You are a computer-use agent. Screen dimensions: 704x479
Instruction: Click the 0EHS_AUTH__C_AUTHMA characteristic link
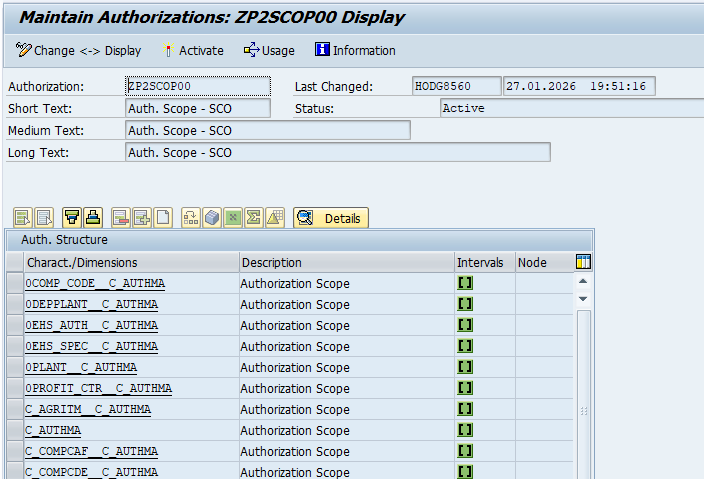91,326
